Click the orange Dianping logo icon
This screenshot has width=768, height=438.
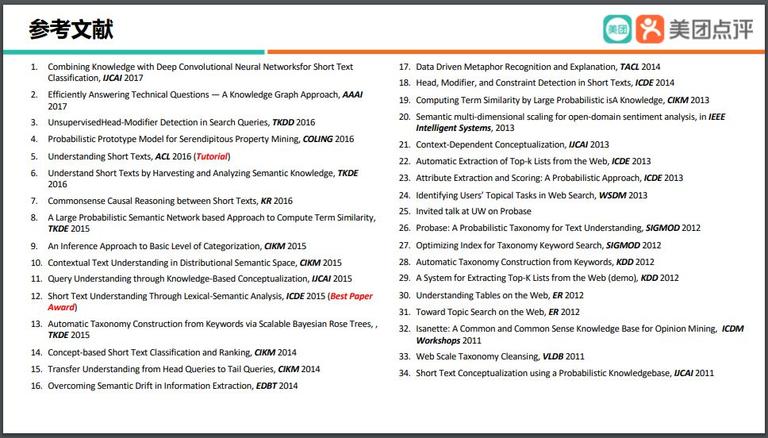coord(650,29)
